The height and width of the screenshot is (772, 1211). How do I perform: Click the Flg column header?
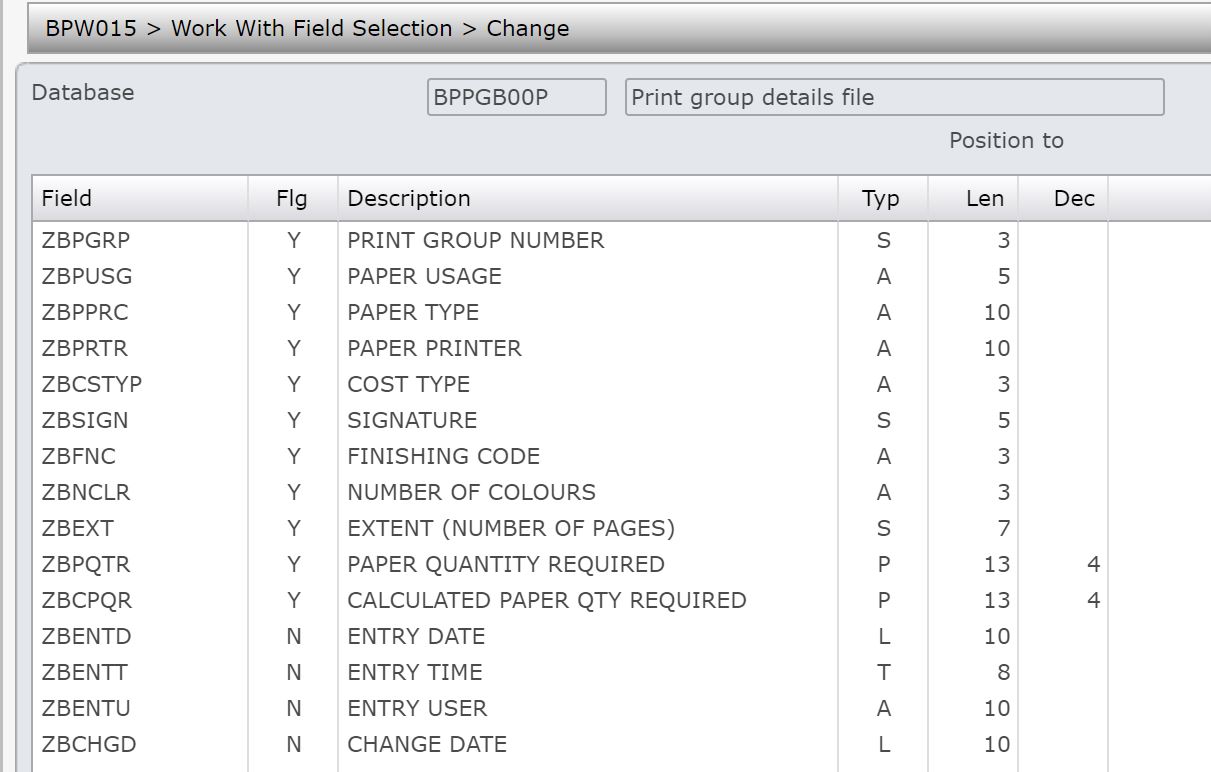pos(292,198)
